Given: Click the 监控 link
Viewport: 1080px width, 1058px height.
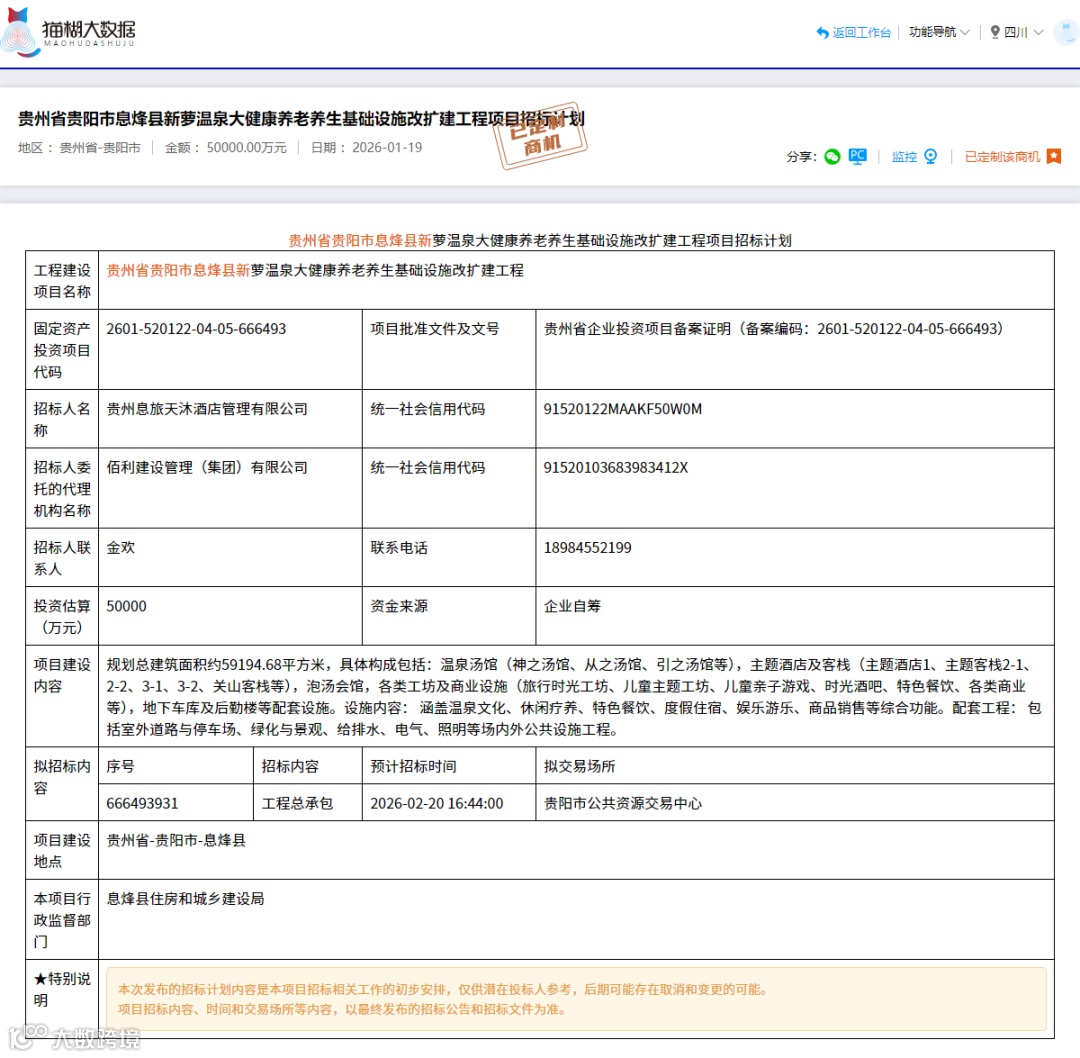Looking at the screenshot, I should tap(904, 157).
